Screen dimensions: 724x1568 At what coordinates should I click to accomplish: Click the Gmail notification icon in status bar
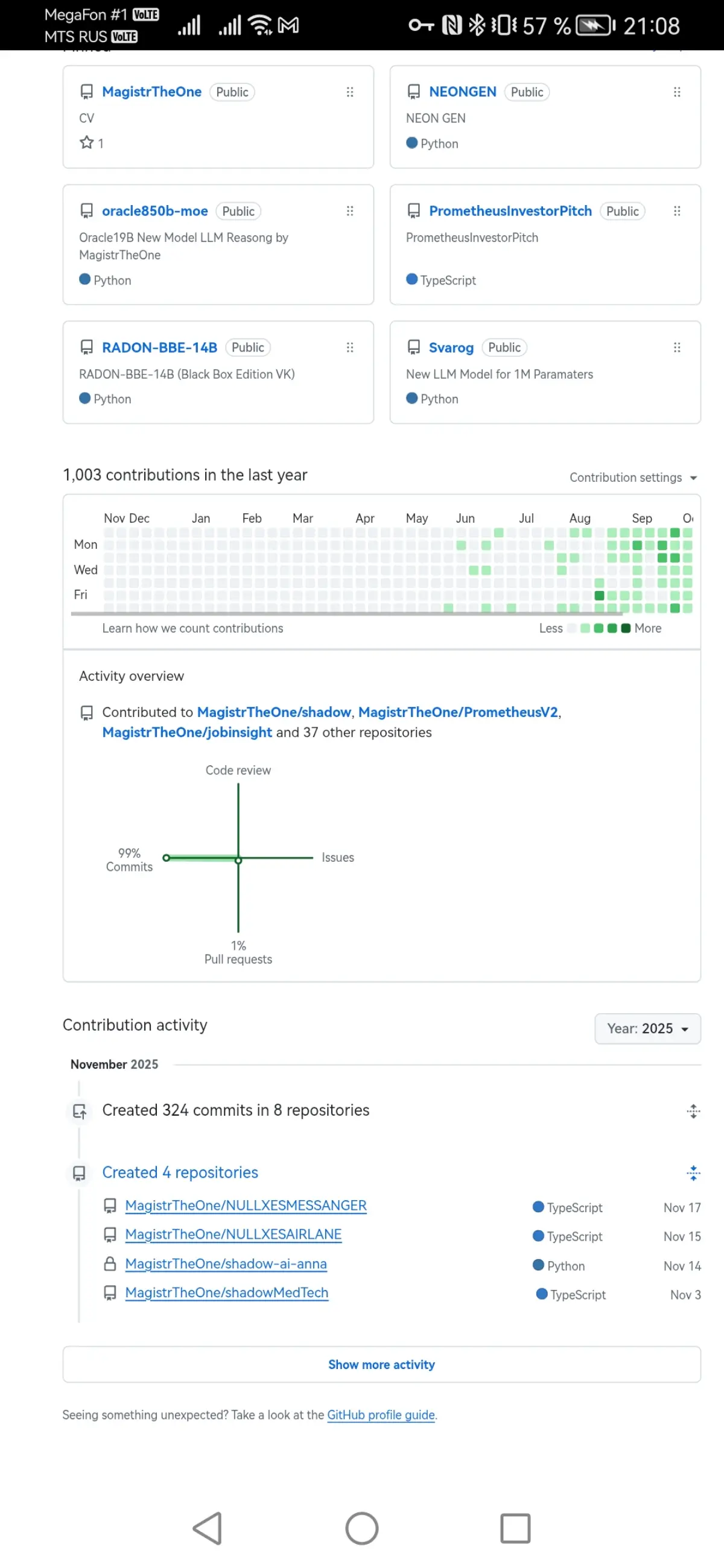288,25
